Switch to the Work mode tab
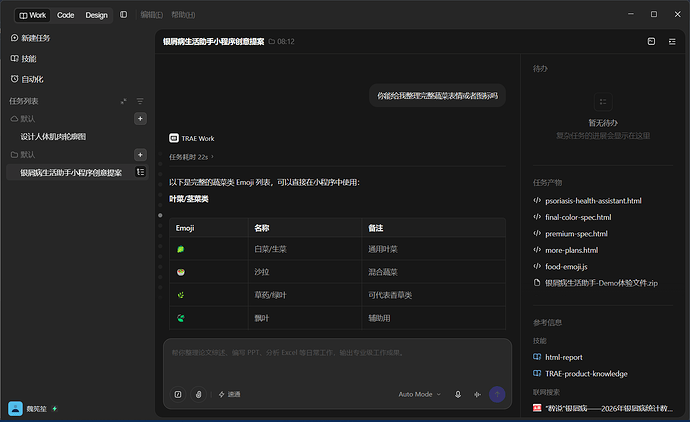 point(33,15)
